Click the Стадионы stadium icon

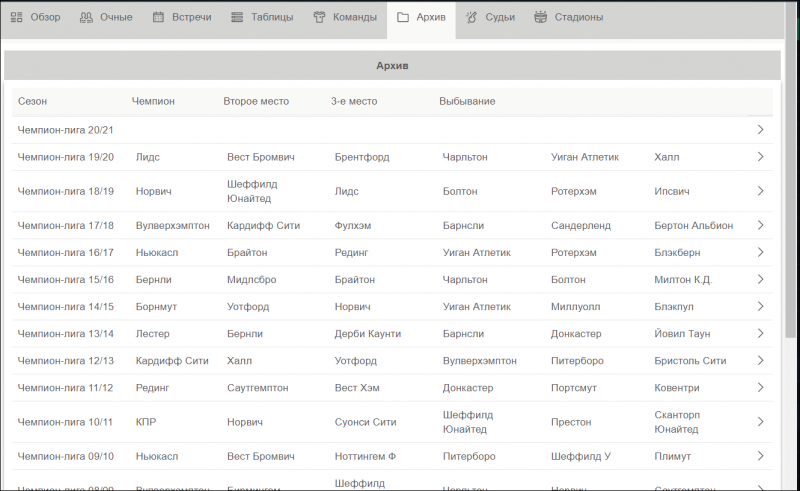540,17
